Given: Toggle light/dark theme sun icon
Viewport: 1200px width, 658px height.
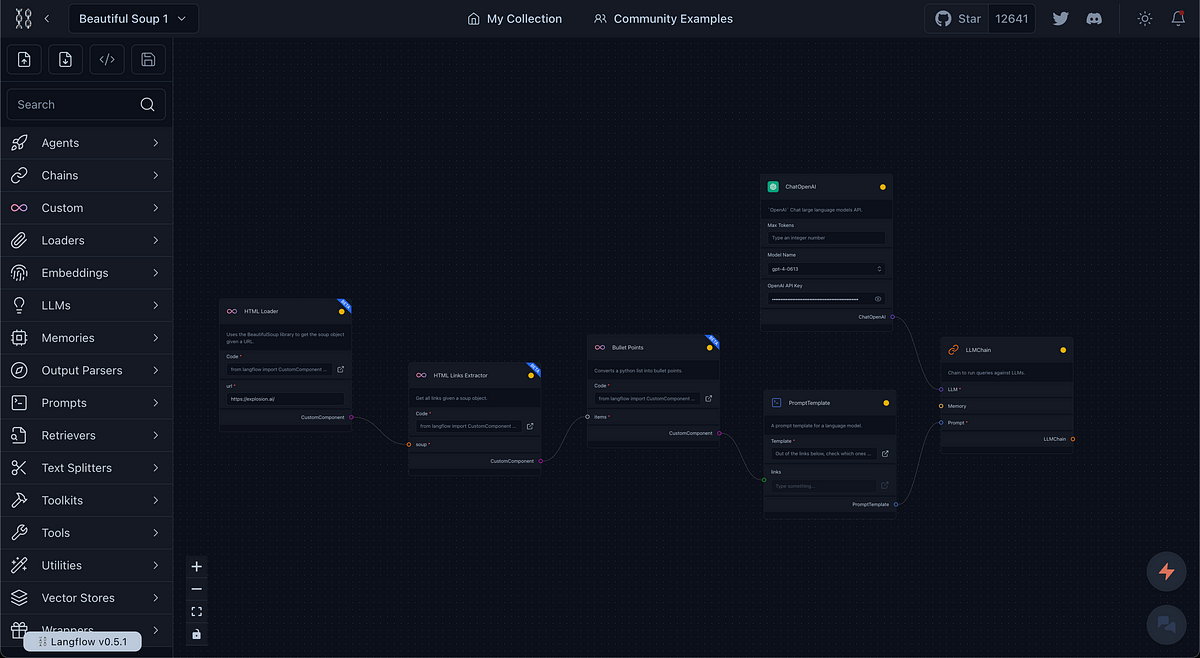Looking at the screenshot, I should coord(1145,19).
